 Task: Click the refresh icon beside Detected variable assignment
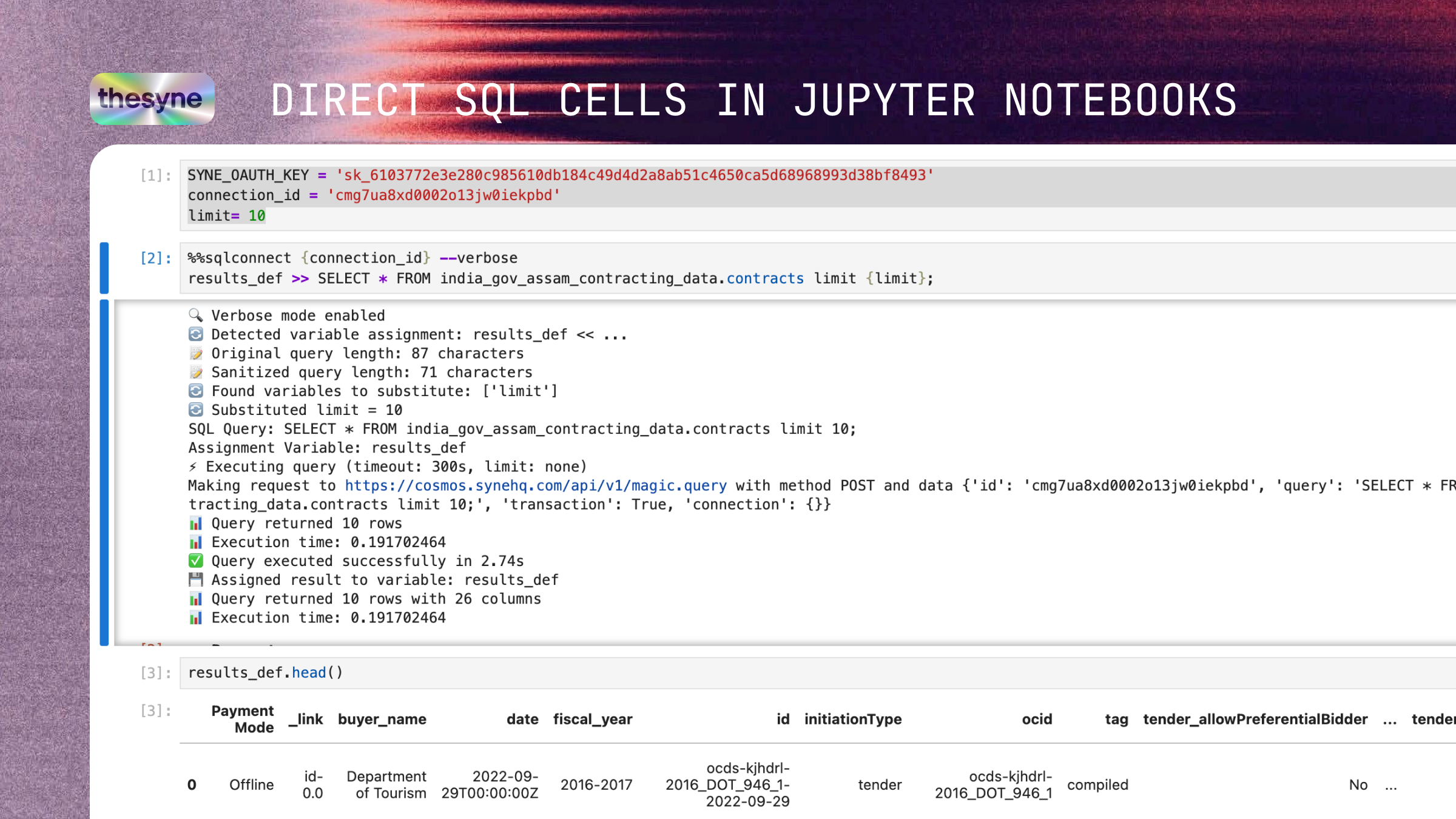click(x=195, y=334)
